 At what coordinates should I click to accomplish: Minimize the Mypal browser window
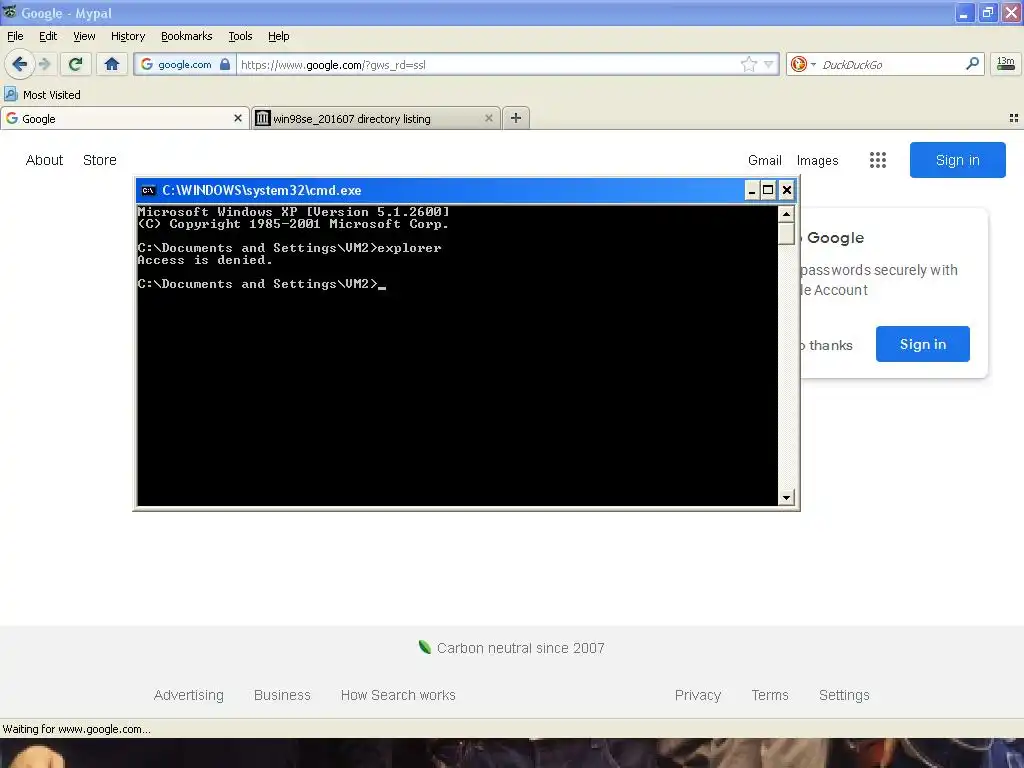click(965, 12)
